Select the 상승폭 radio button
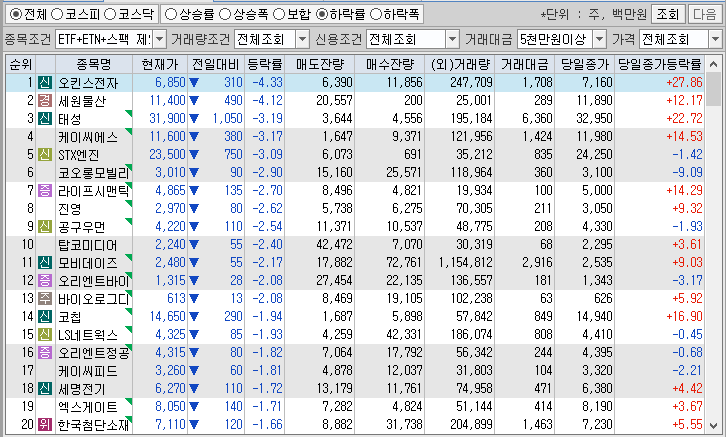The height and width of the screenshot is (437, 726). (225, 14)
